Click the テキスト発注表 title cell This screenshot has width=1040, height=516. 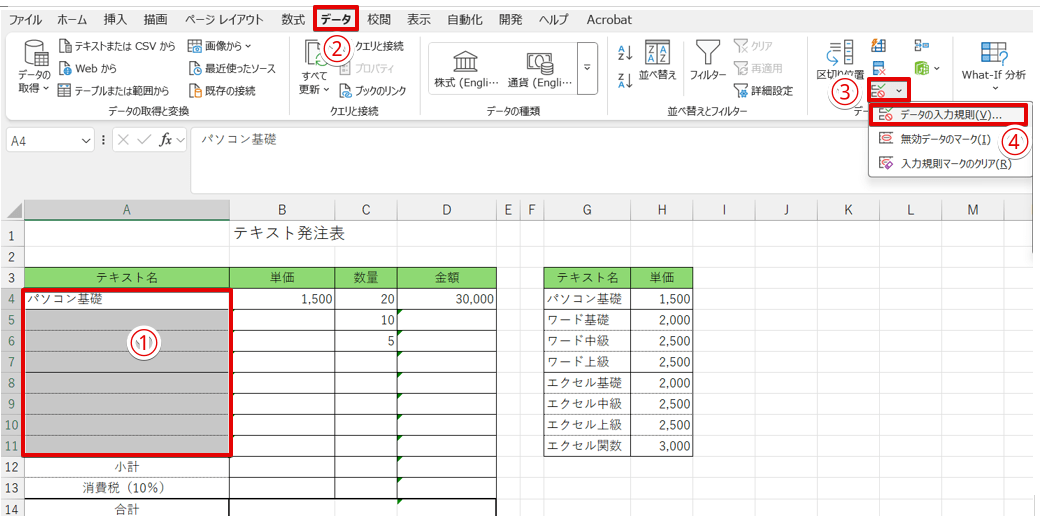(x=289, y=233)
